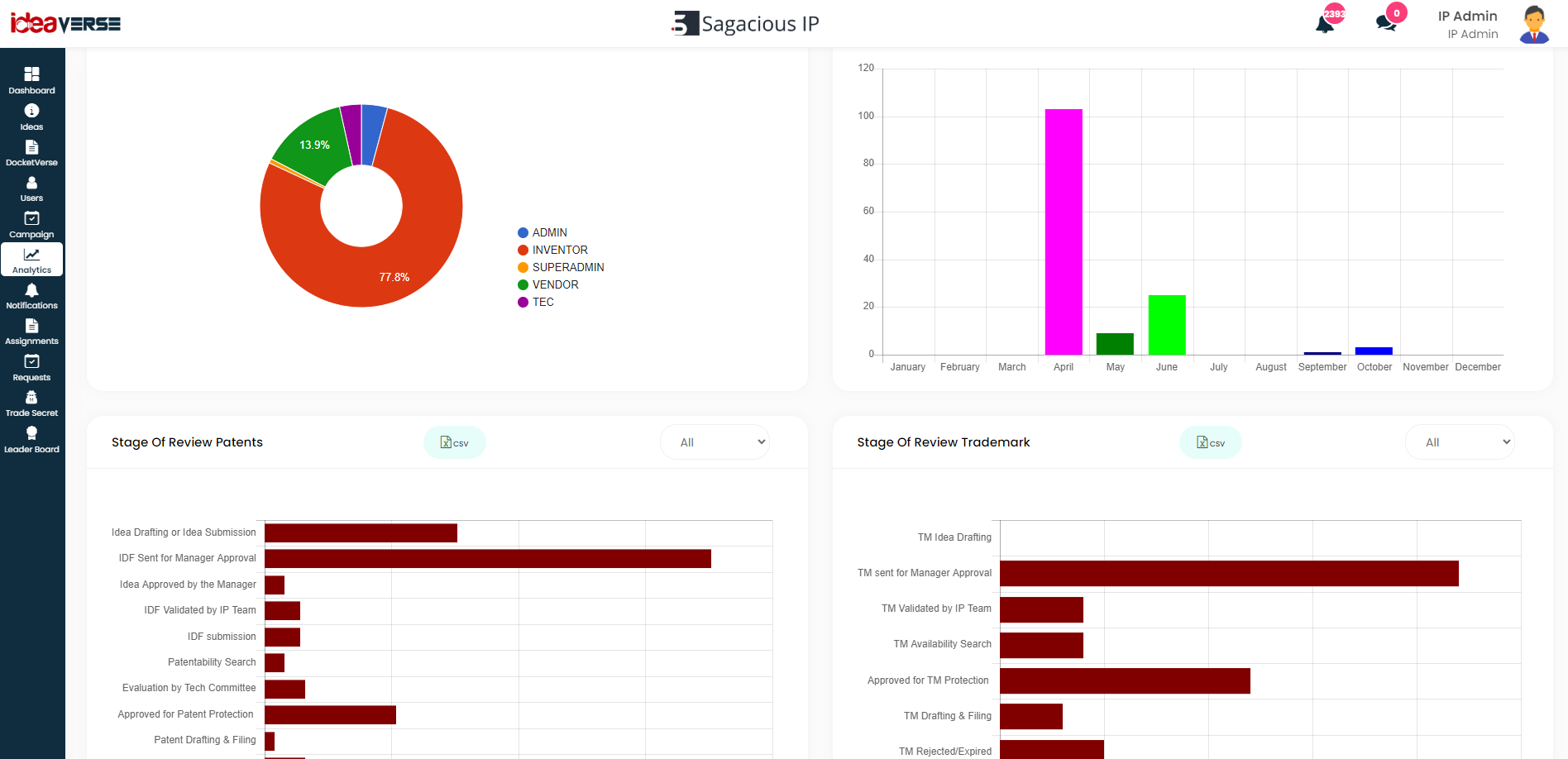Export Stage Of Review Patents as CSV

point(455,442)
